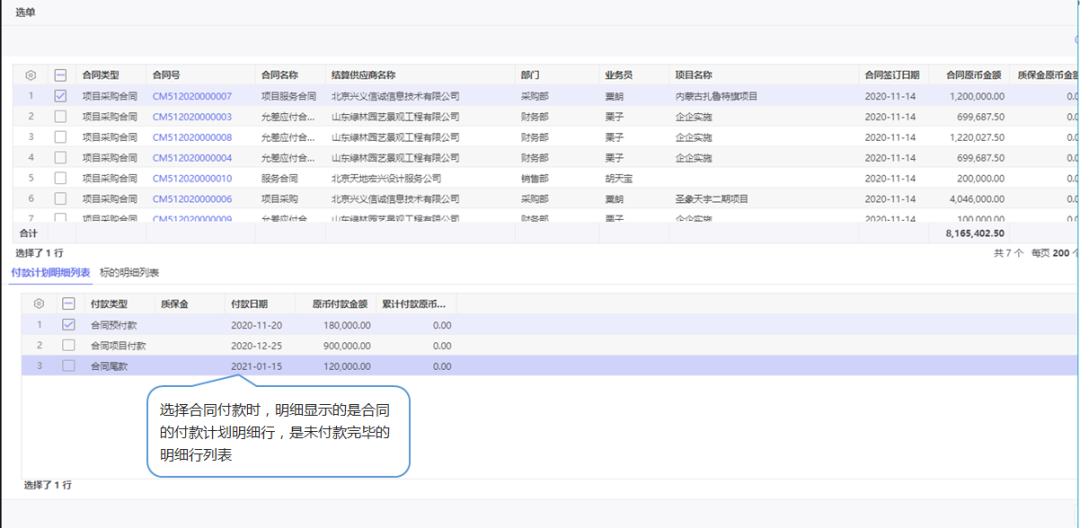Uncheck the 合同预付款 payment row
1080x528 pixels.
[x=68, y=325]
